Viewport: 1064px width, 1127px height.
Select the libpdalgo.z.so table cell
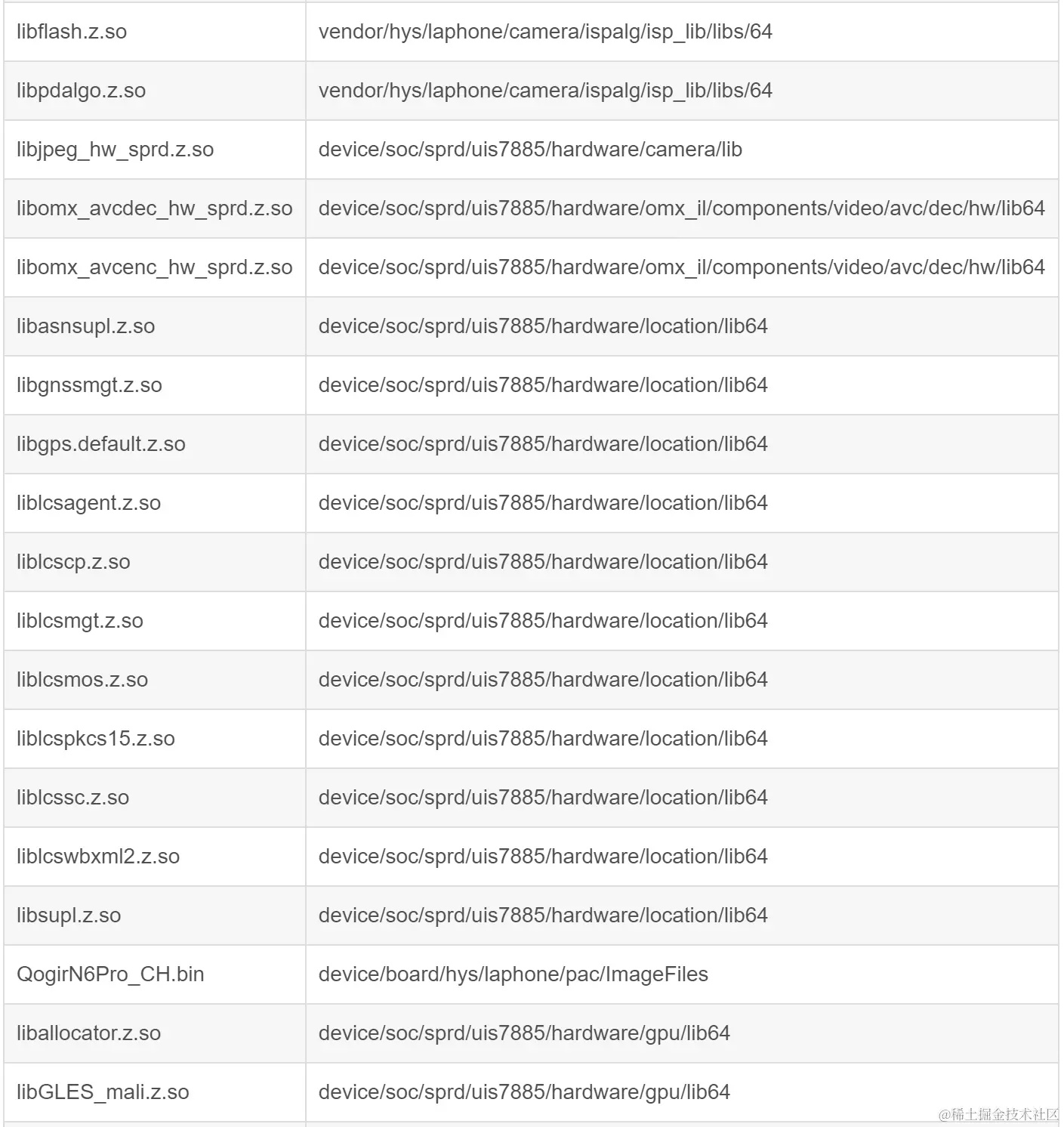tap(81, 91)
